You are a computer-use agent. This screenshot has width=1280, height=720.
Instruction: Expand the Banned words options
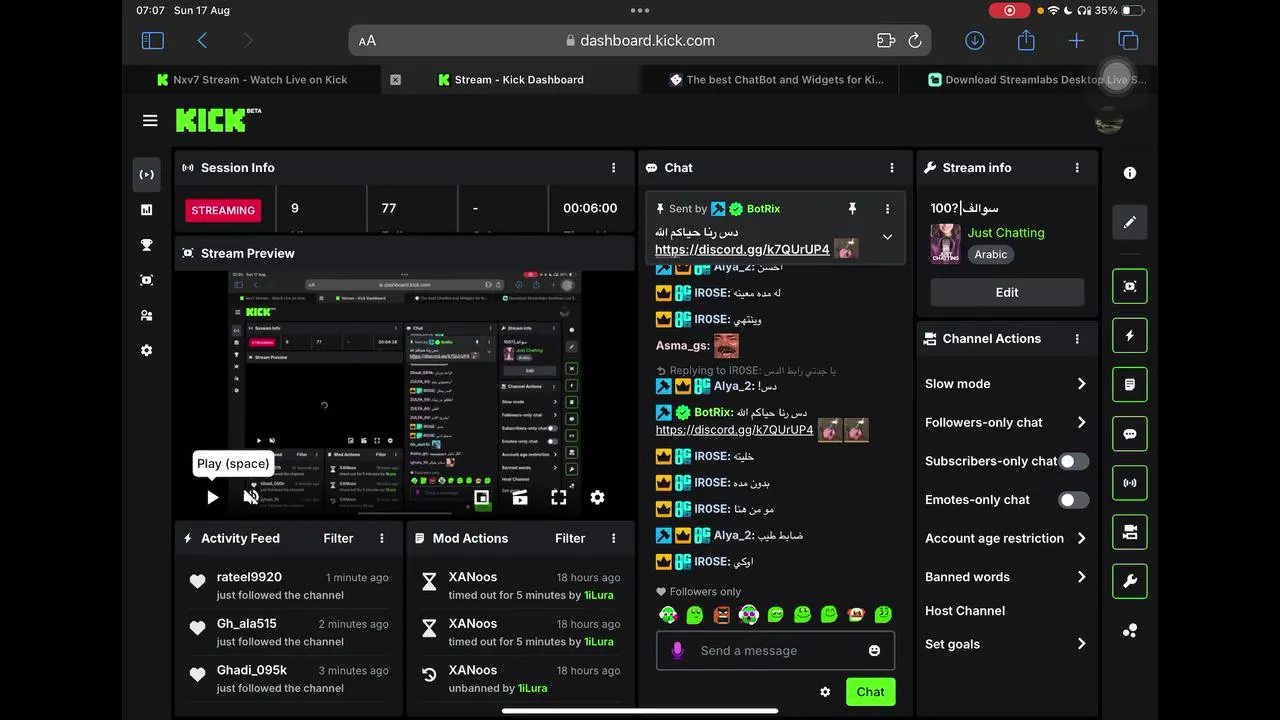(x=1081, y=577)
